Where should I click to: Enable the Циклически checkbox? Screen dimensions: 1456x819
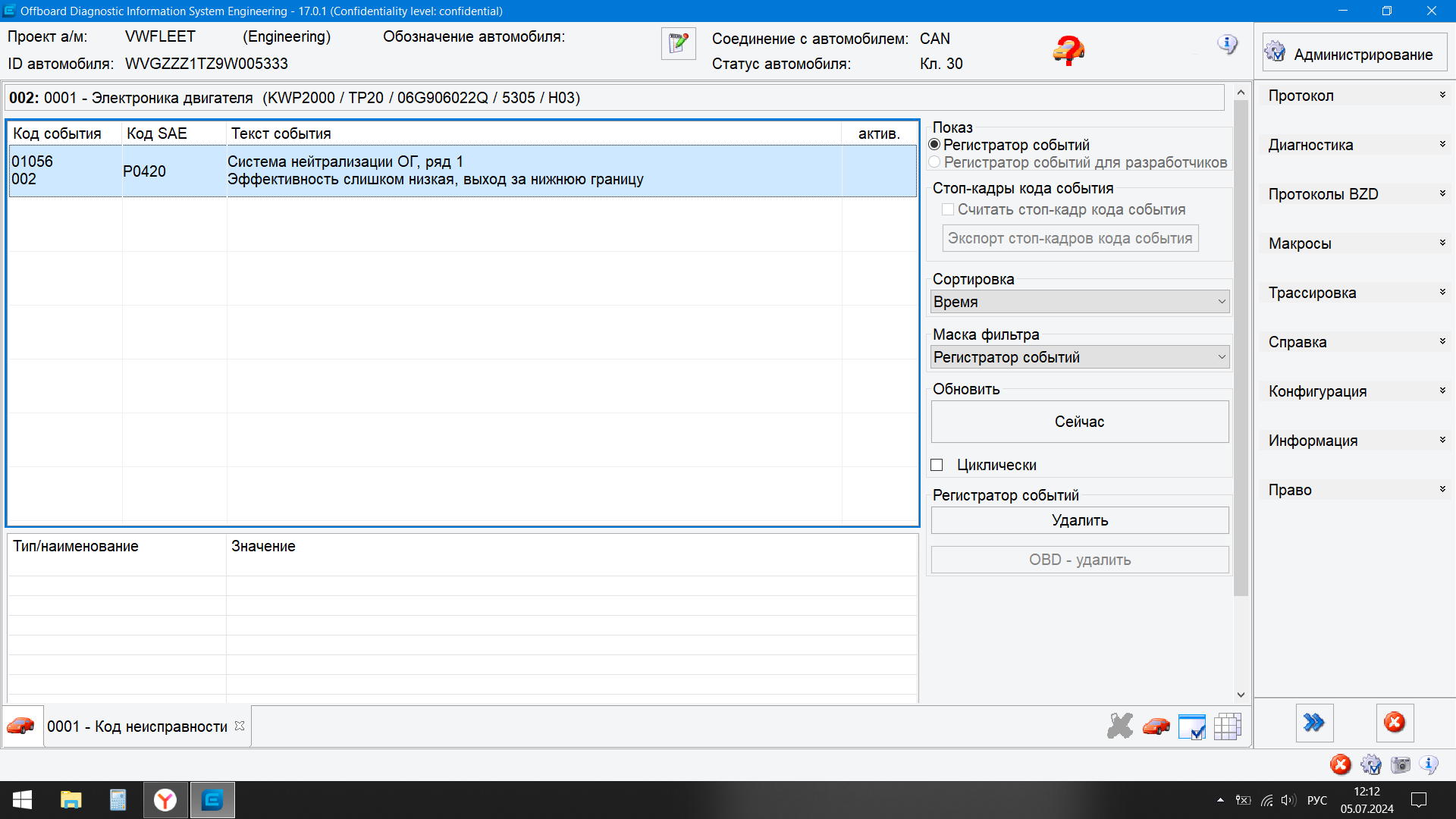coord(937,465)
